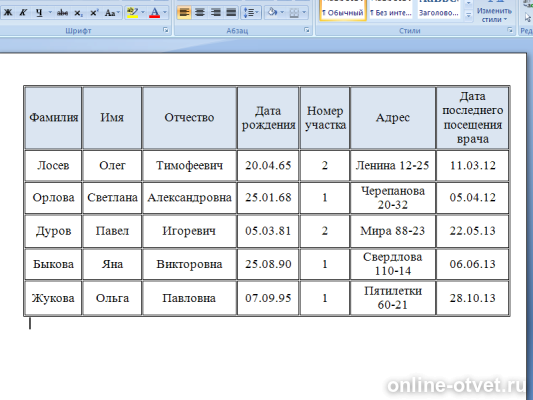Toggle justify text alignment
The height and width of the screenshot is (400, 533).
click(231, 13)
